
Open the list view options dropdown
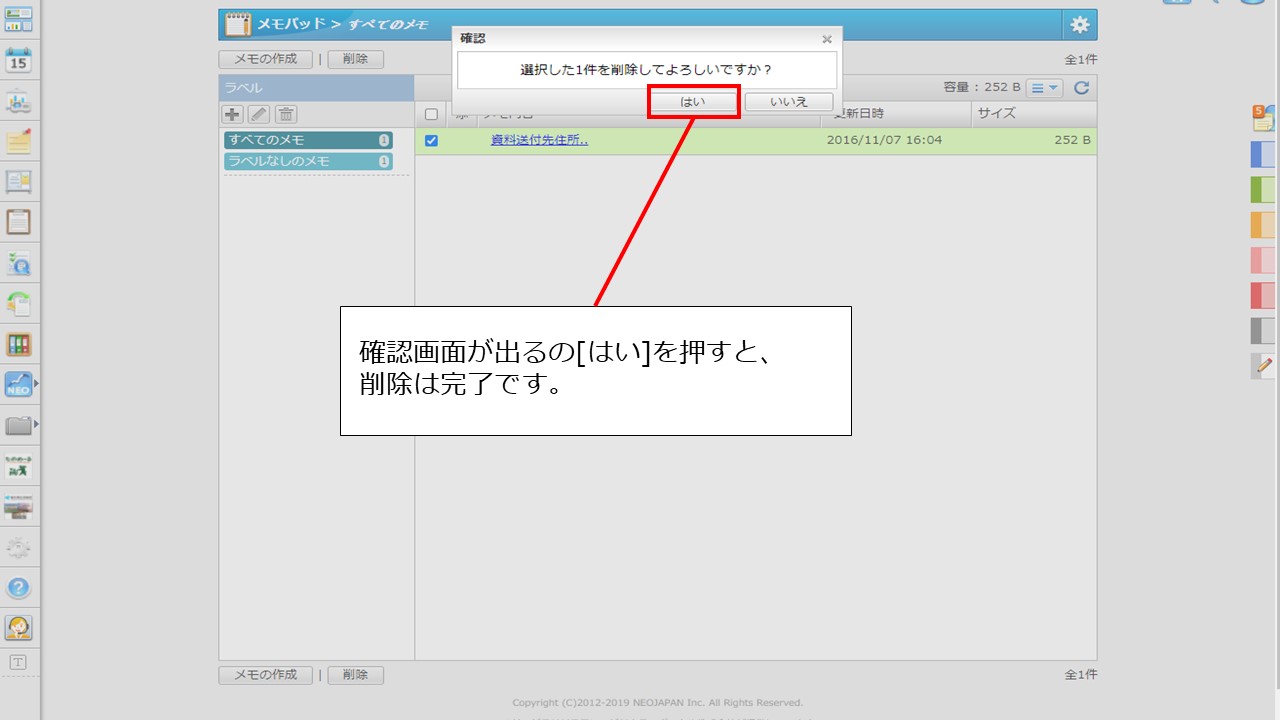click(1045, 88)
